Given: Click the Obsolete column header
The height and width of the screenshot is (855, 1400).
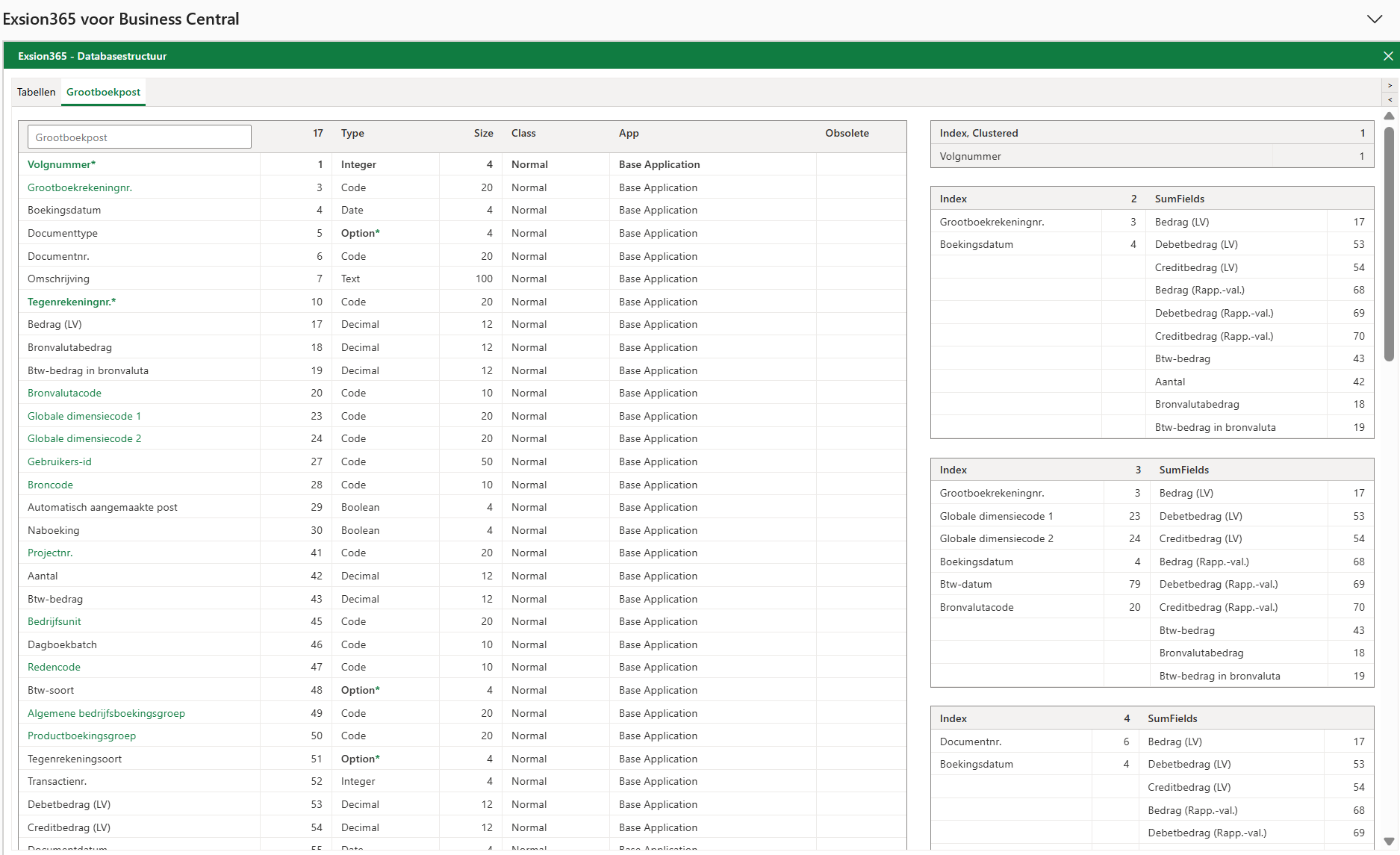Looking at the screenshot, I should [x=847, y=133].
